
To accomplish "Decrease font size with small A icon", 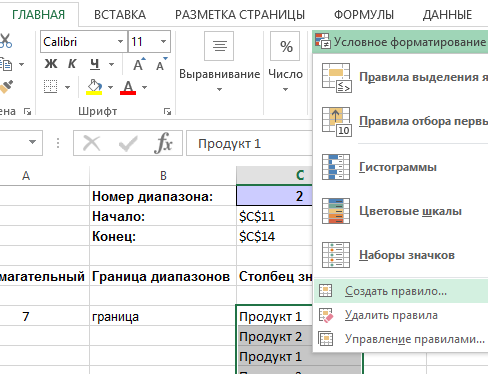I will 162,64.
